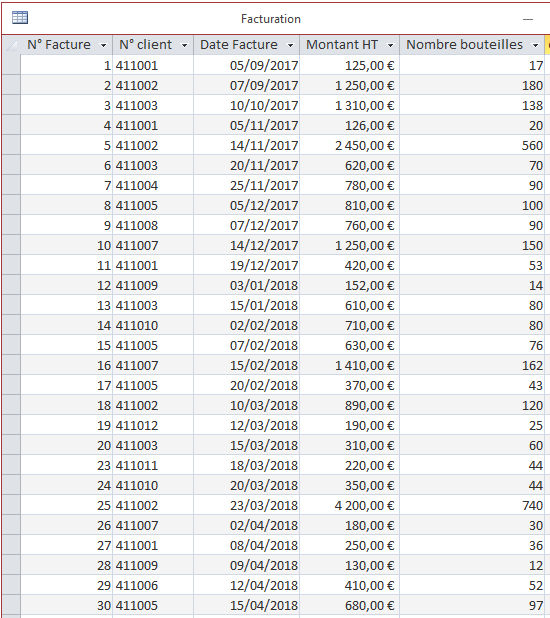Screen dimensions: 550x618
Task: Click the amount cell 2 450,00 €
Action: pyautogui.click(x=350, y=145)
